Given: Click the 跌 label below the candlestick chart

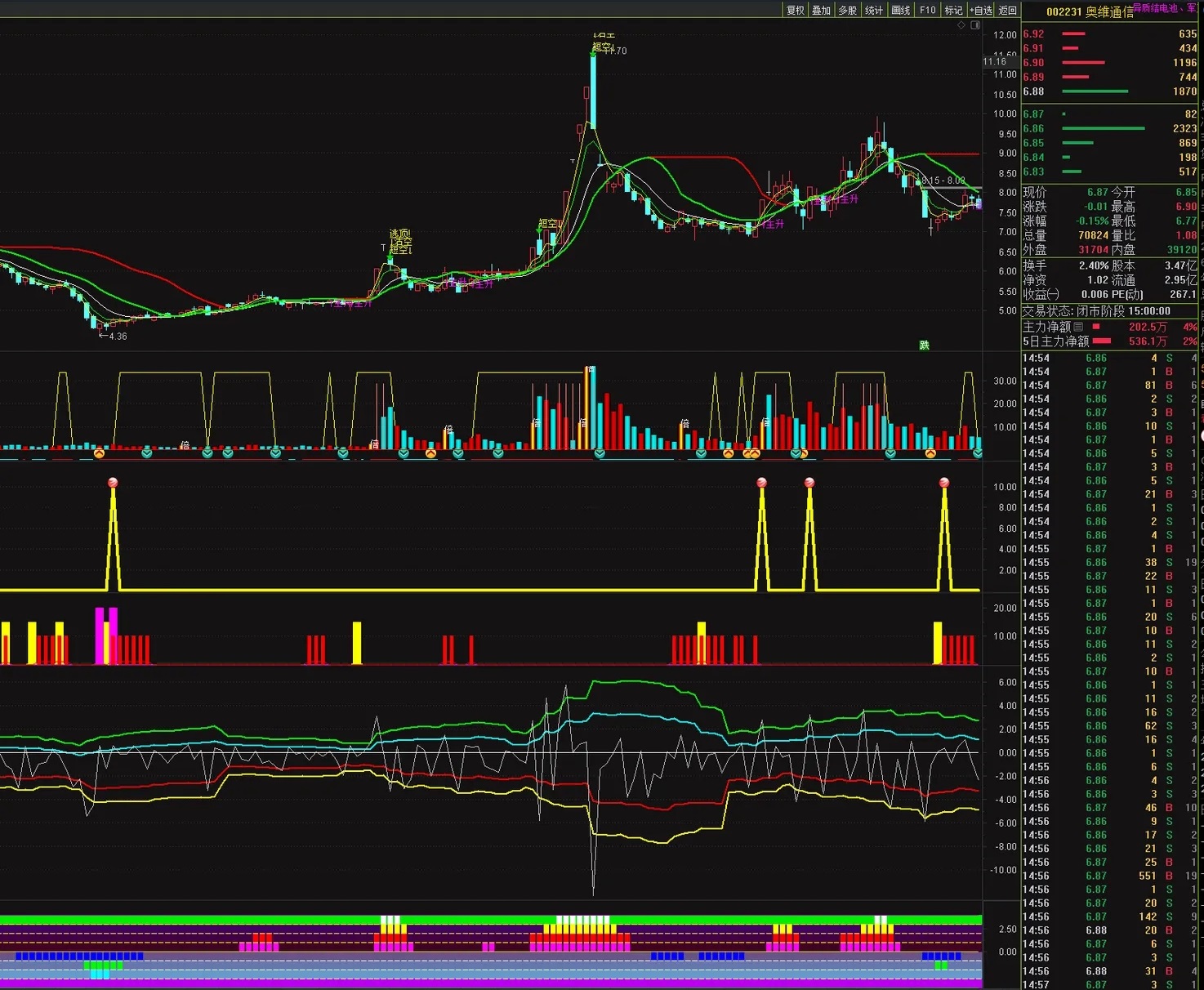Looking at the screenshot, I should [x=925, y=346].
